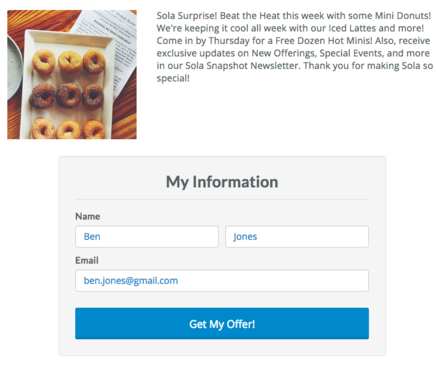Click the Email field label
This screenshot has width=437, height=367.
87,260
